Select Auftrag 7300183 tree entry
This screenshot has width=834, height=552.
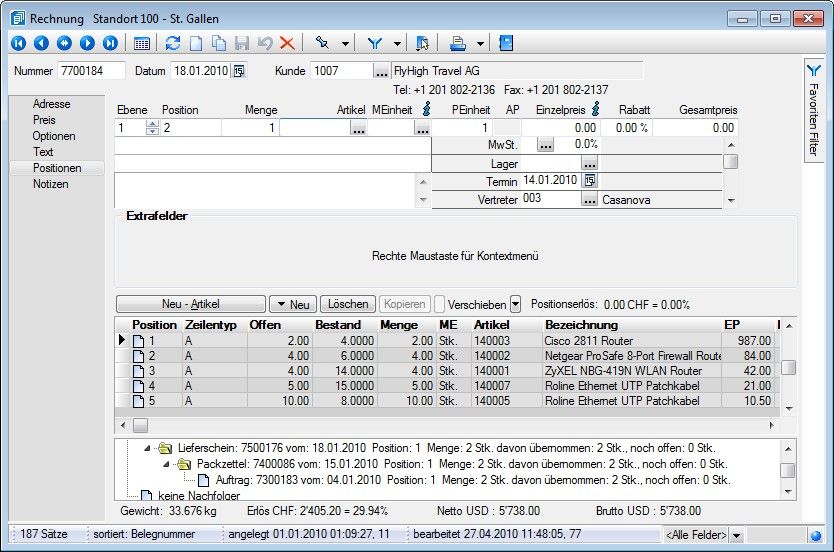(x=473, y=480)
